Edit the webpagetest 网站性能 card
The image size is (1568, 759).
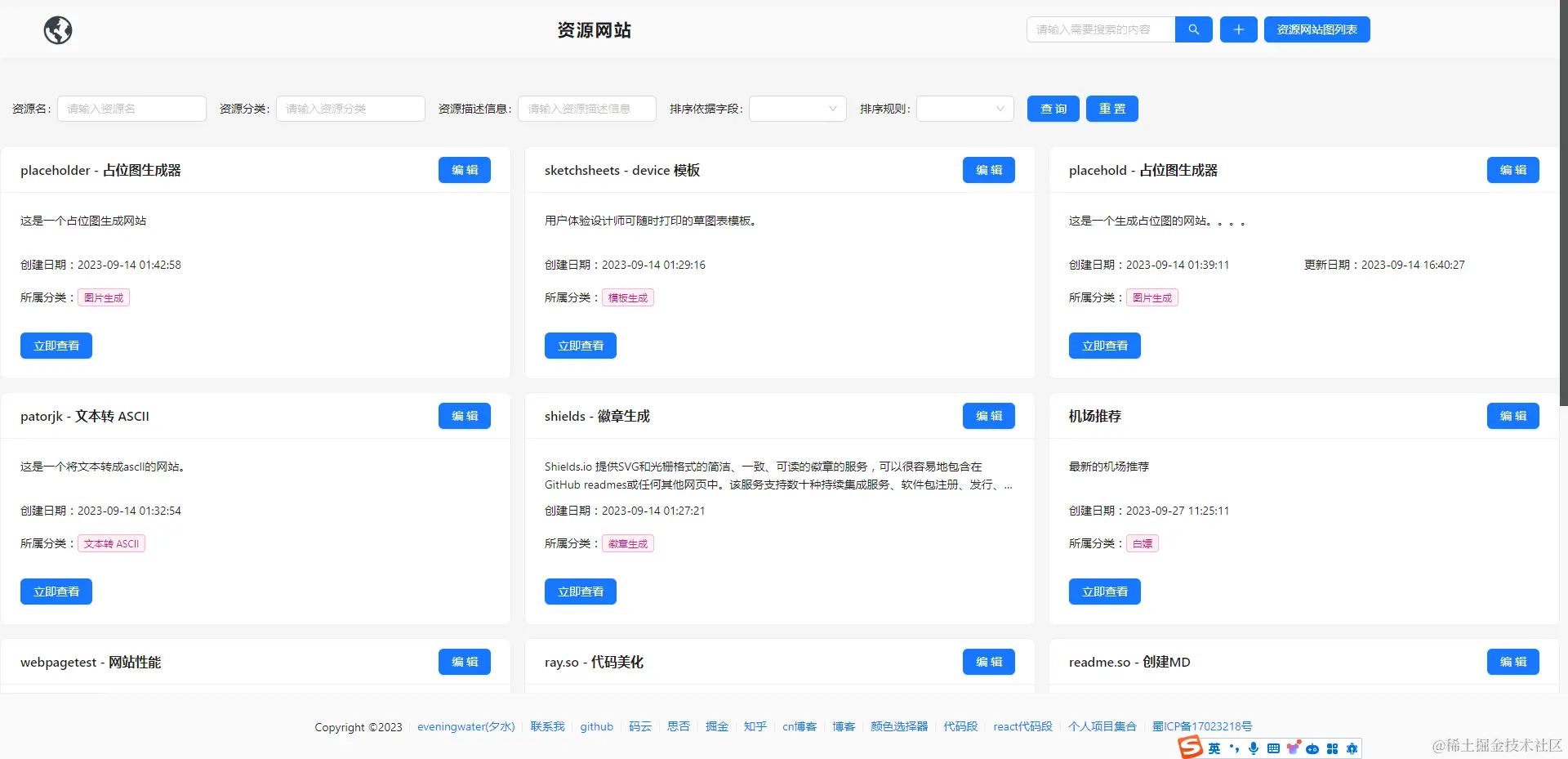tap(465, 662)
